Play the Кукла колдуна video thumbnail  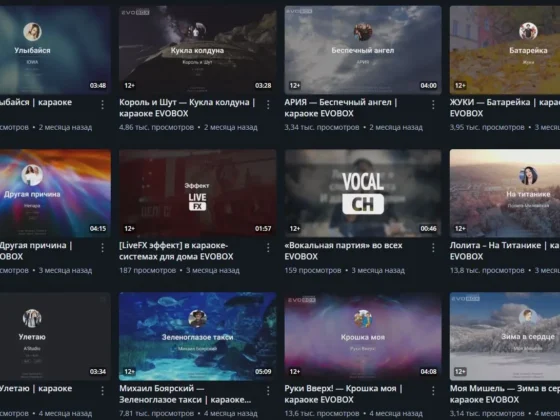click(198, 50)
